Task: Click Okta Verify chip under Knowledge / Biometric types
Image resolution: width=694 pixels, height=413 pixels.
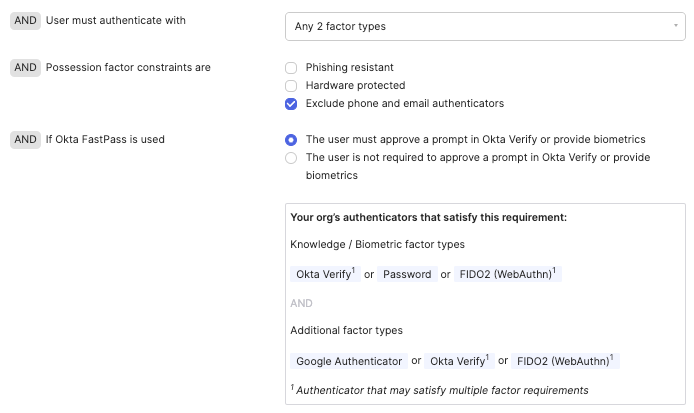Action: click(324, 274)
